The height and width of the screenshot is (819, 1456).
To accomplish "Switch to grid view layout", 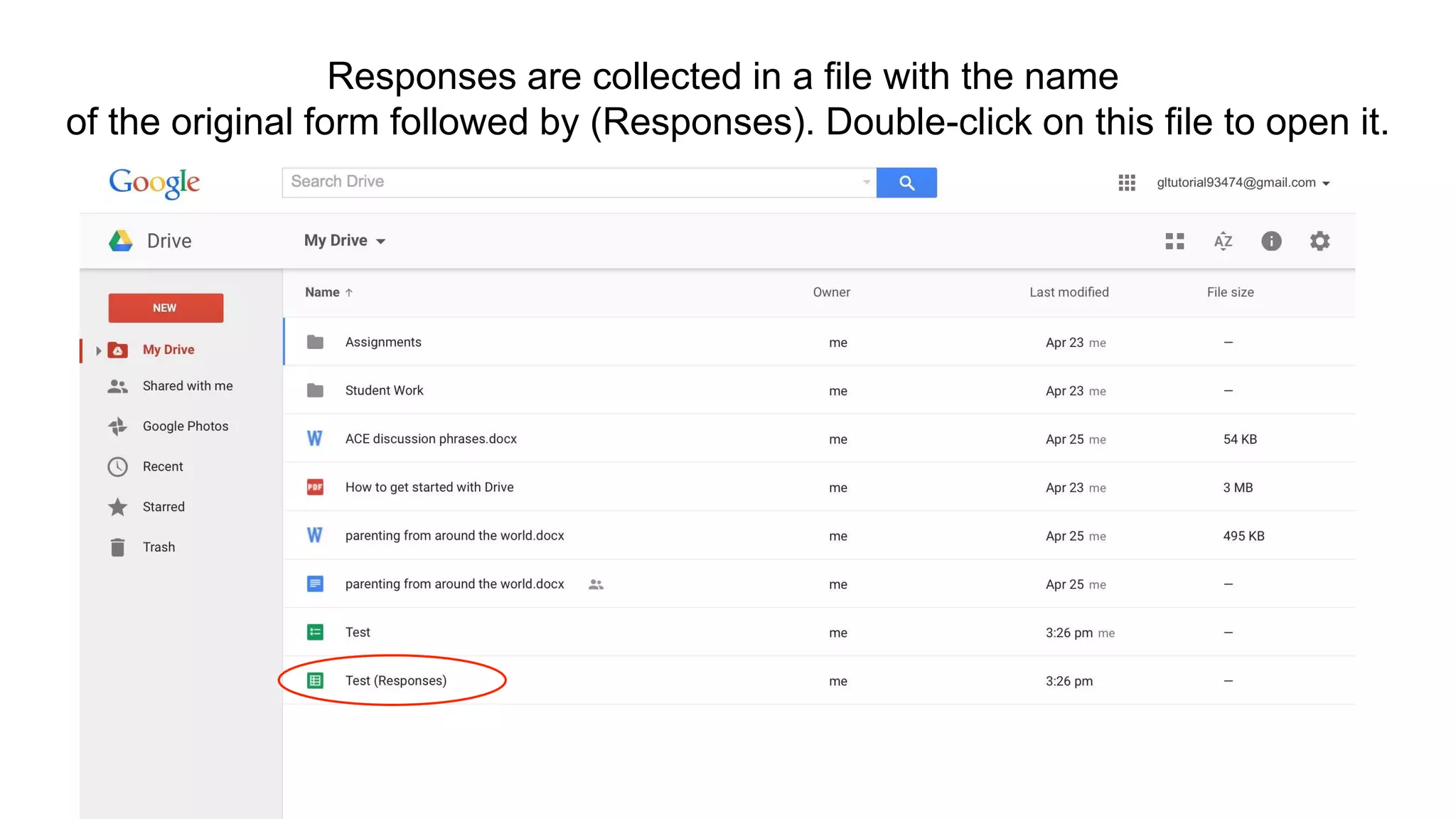I will point(1175,242).
